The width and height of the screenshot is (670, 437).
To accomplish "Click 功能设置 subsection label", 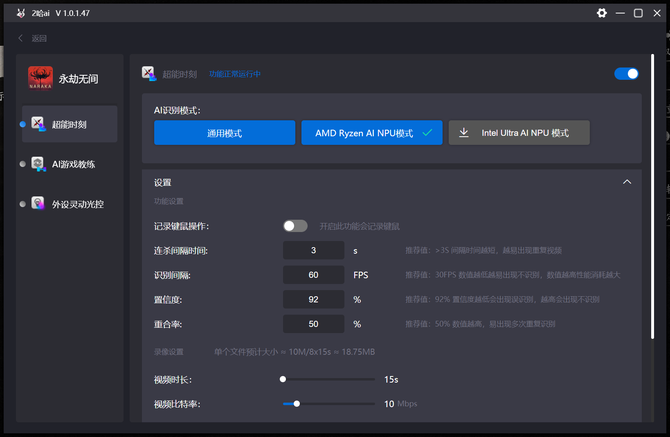I will click(168, 201).
